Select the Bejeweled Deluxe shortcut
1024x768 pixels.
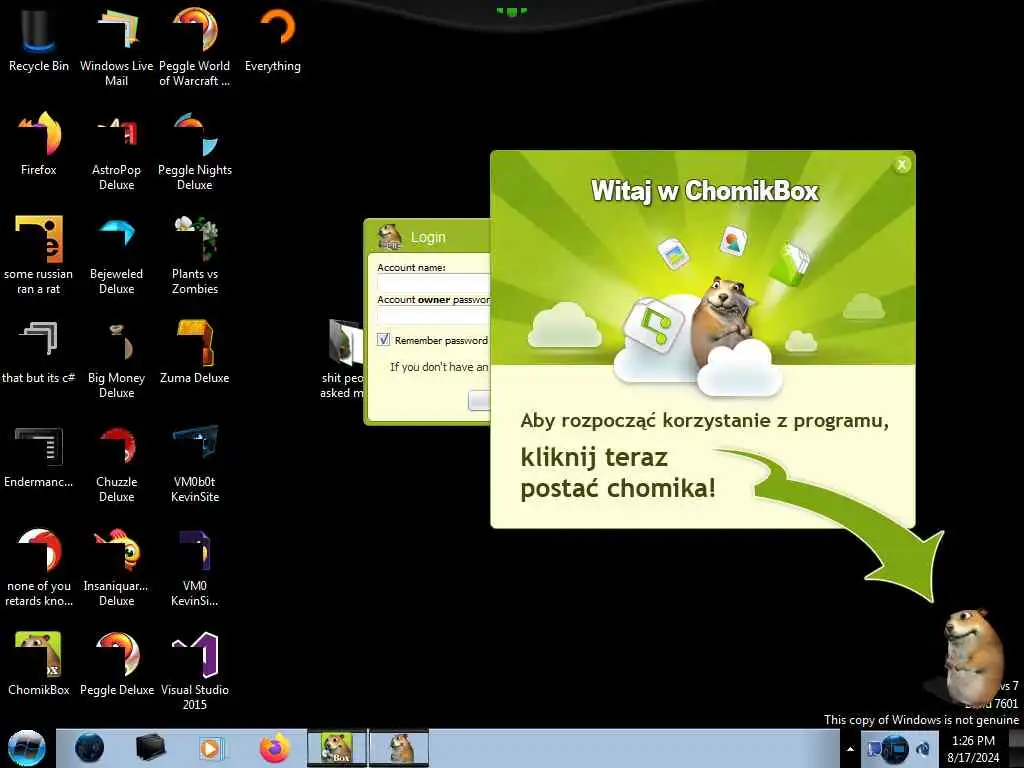point(116,255)
